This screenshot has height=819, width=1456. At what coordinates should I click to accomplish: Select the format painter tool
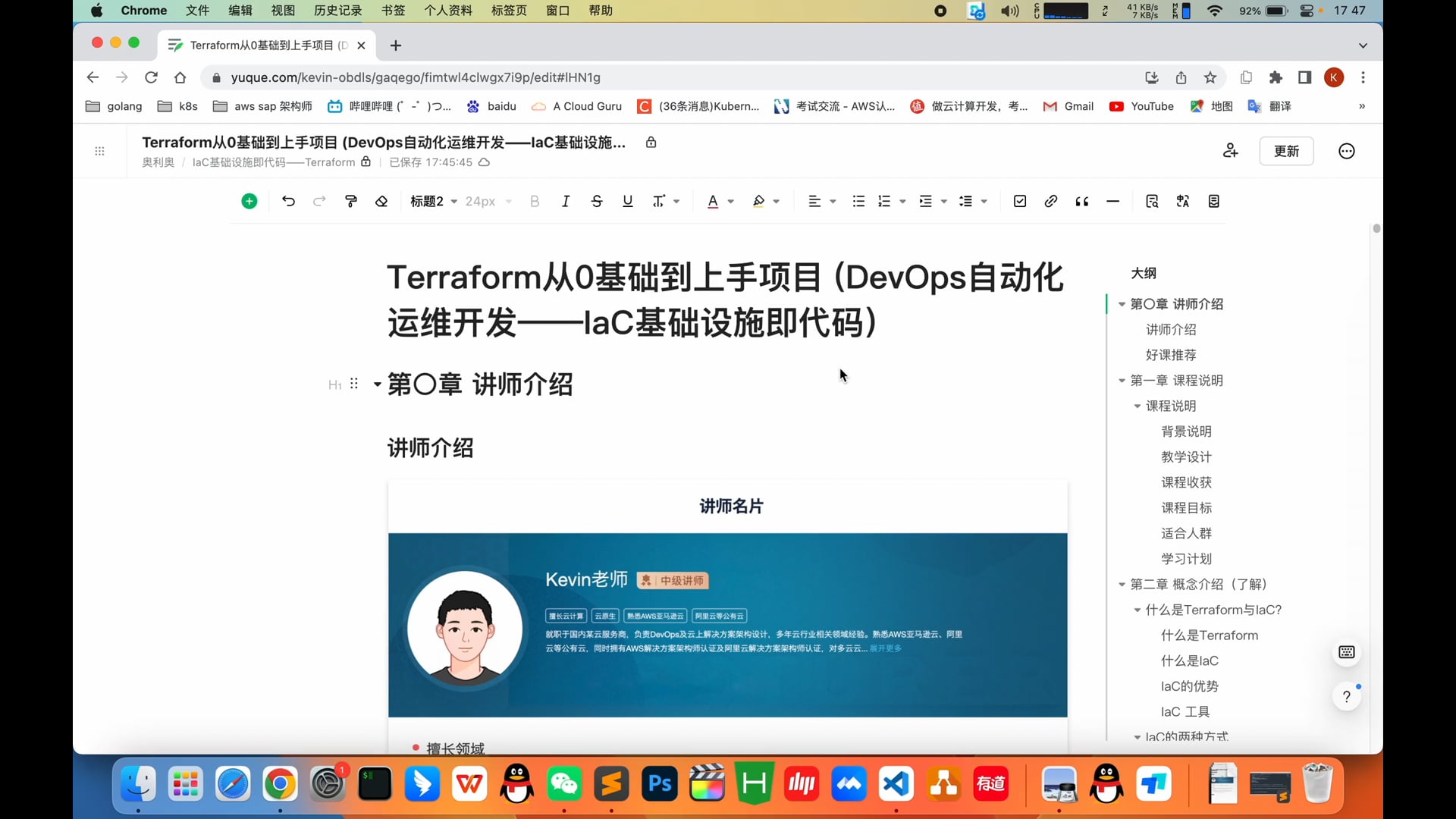click(350, 201)
